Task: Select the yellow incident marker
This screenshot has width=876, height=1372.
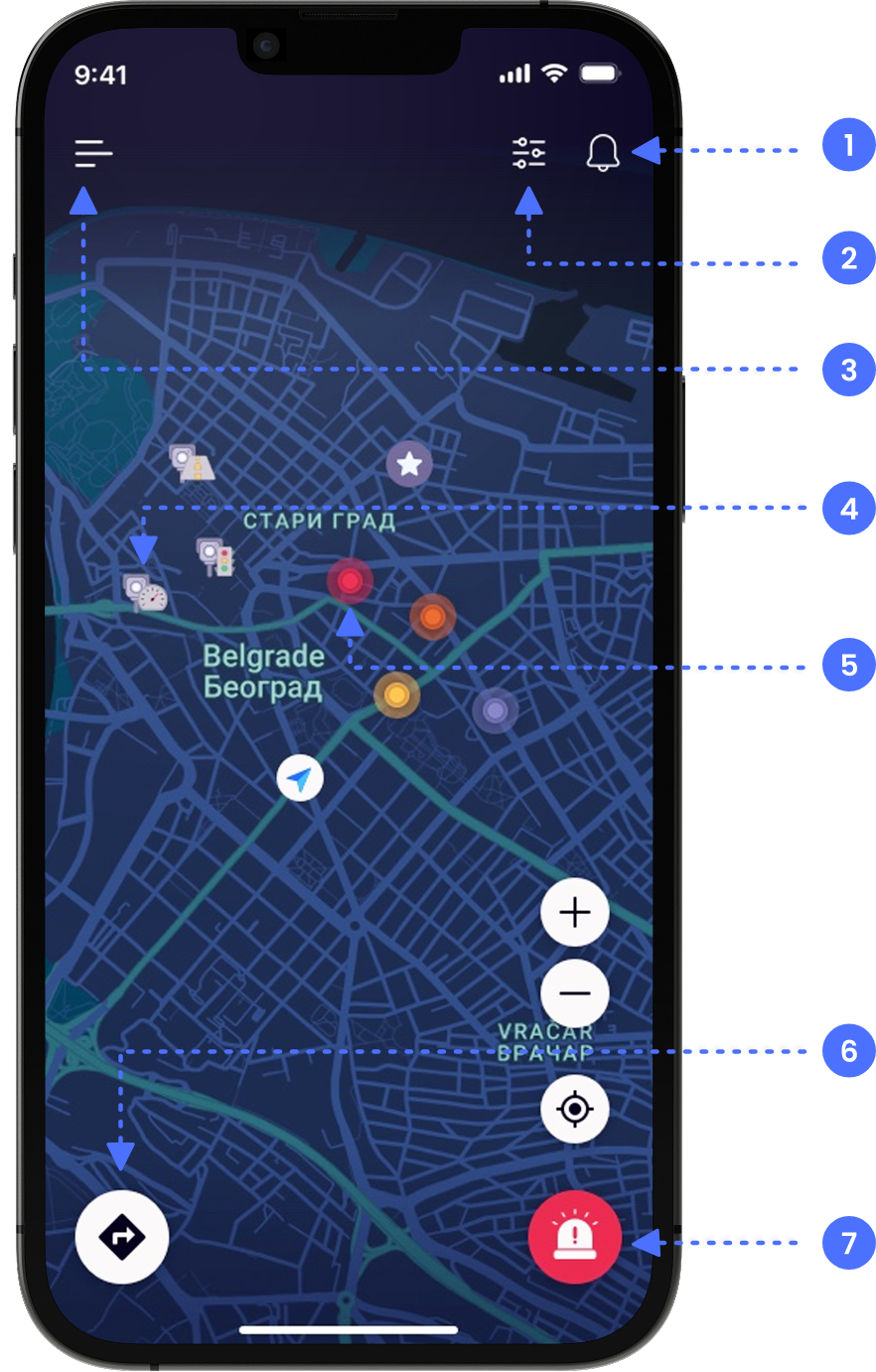Action: tap(397, 695)
